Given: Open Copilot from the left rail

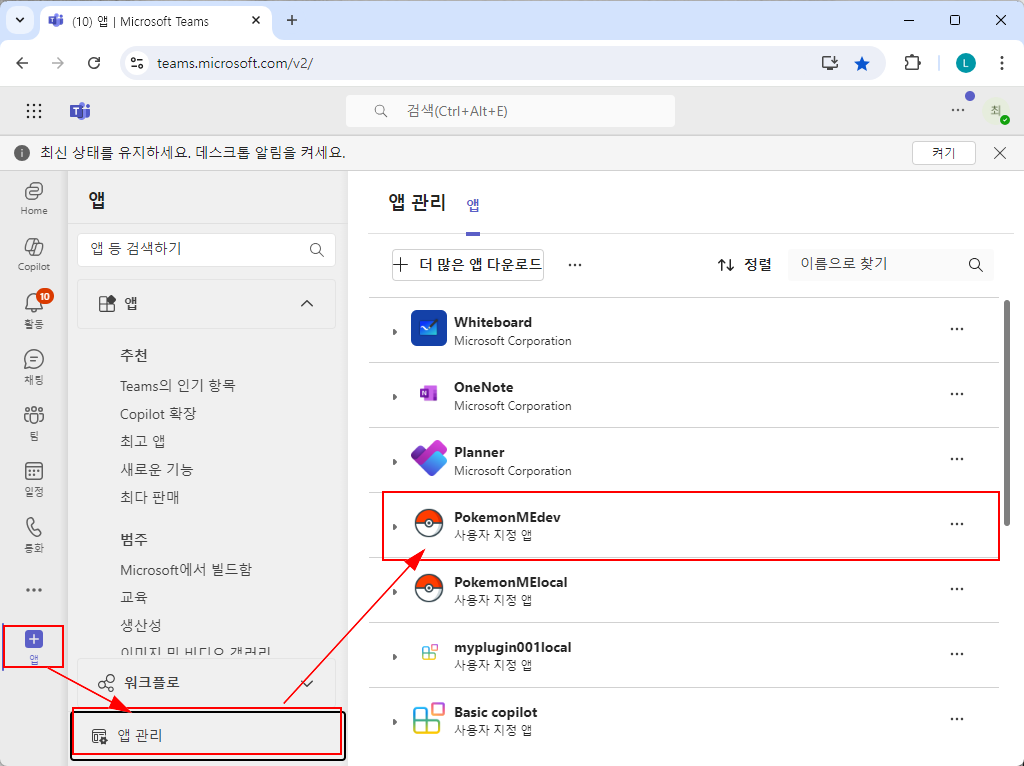Looking at the screenshot, I should (34, 255).
